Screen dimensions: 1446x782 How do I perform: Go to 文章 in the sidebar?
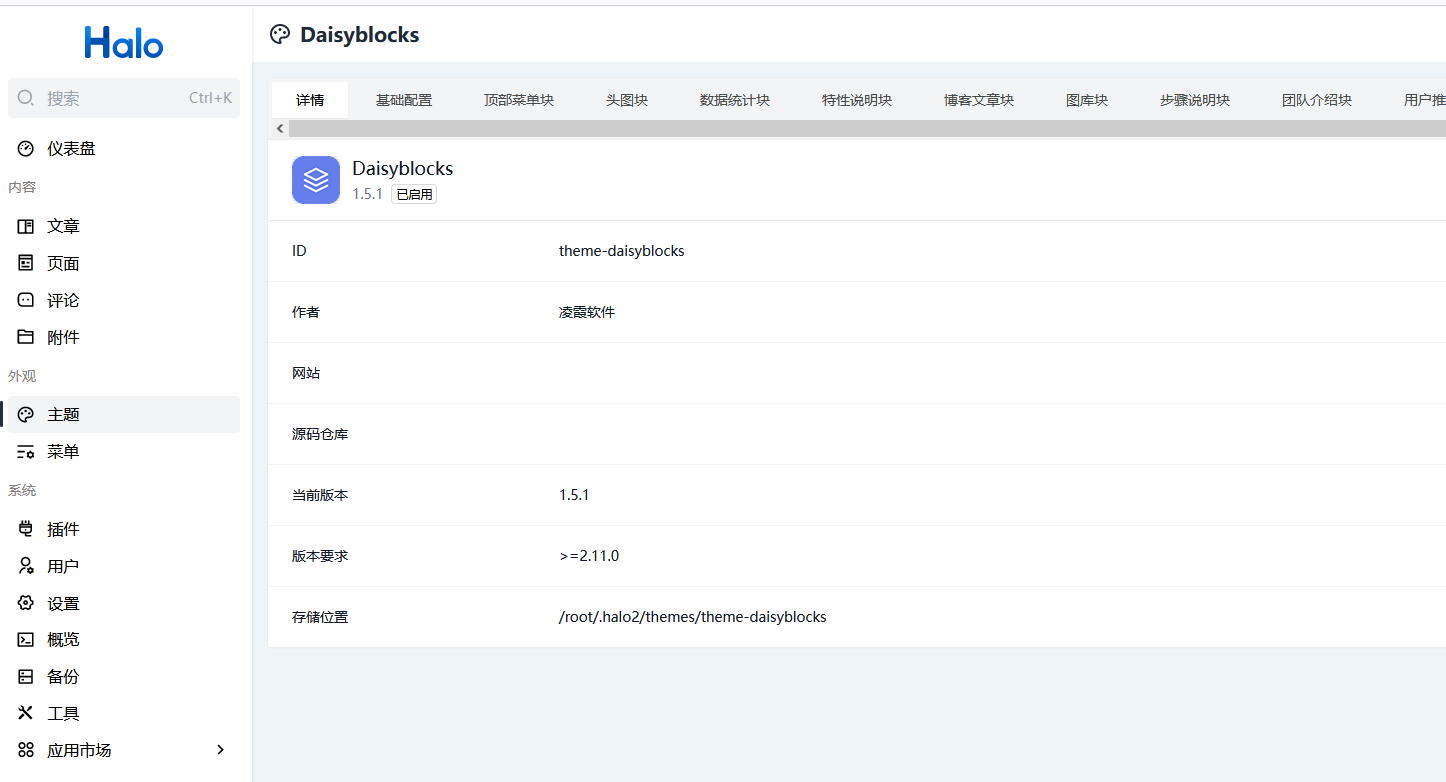tap(124, 227)
